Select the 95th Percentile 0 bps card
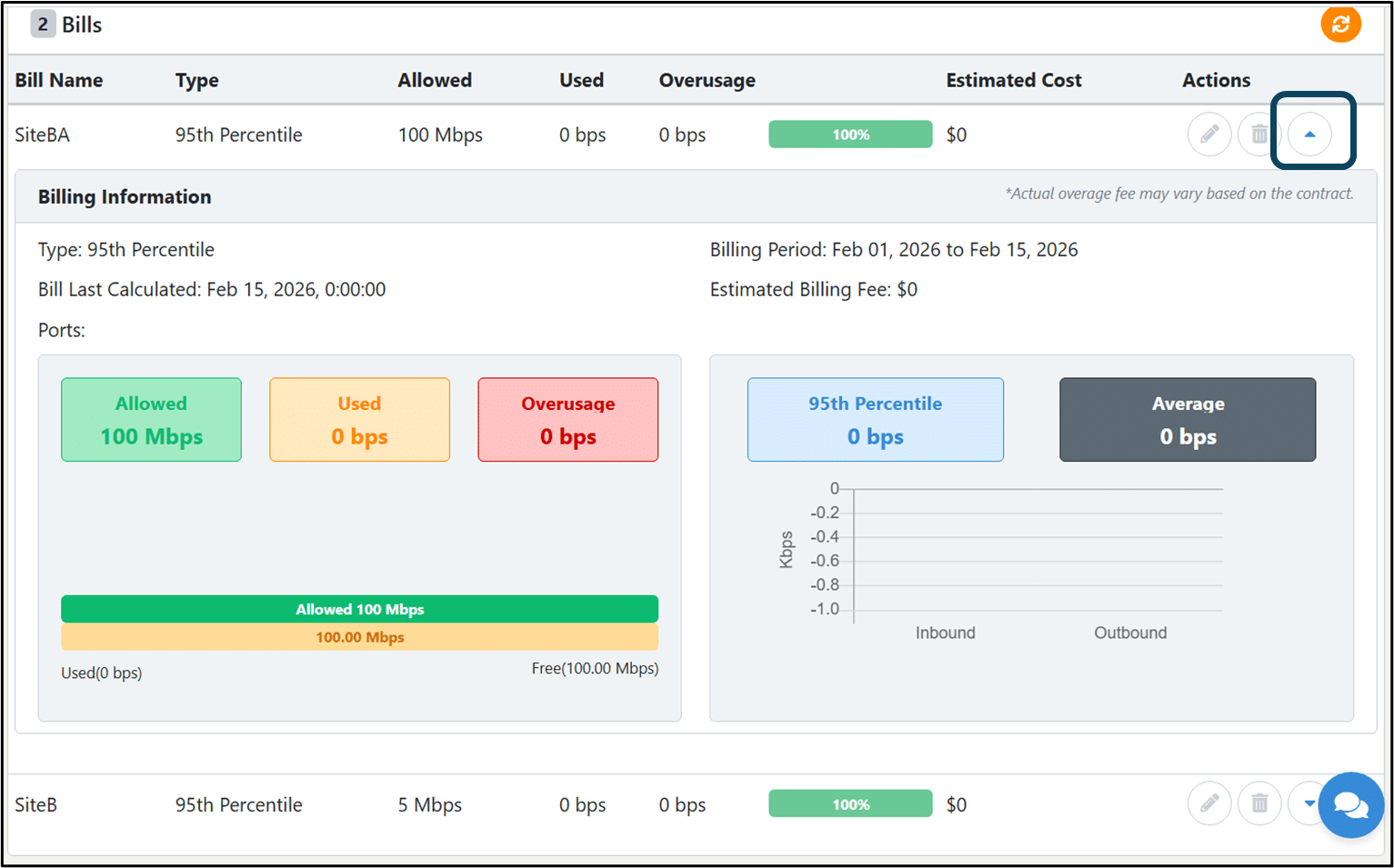The image size is (1394, 868). point(876,420)
